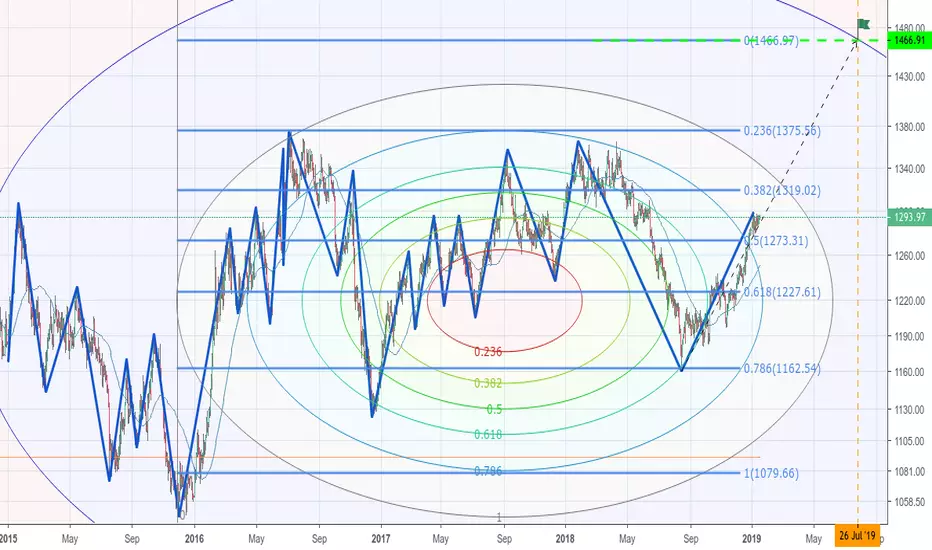Click the 2019 label on time axis
932x550 pixels.
pos(752,539)
